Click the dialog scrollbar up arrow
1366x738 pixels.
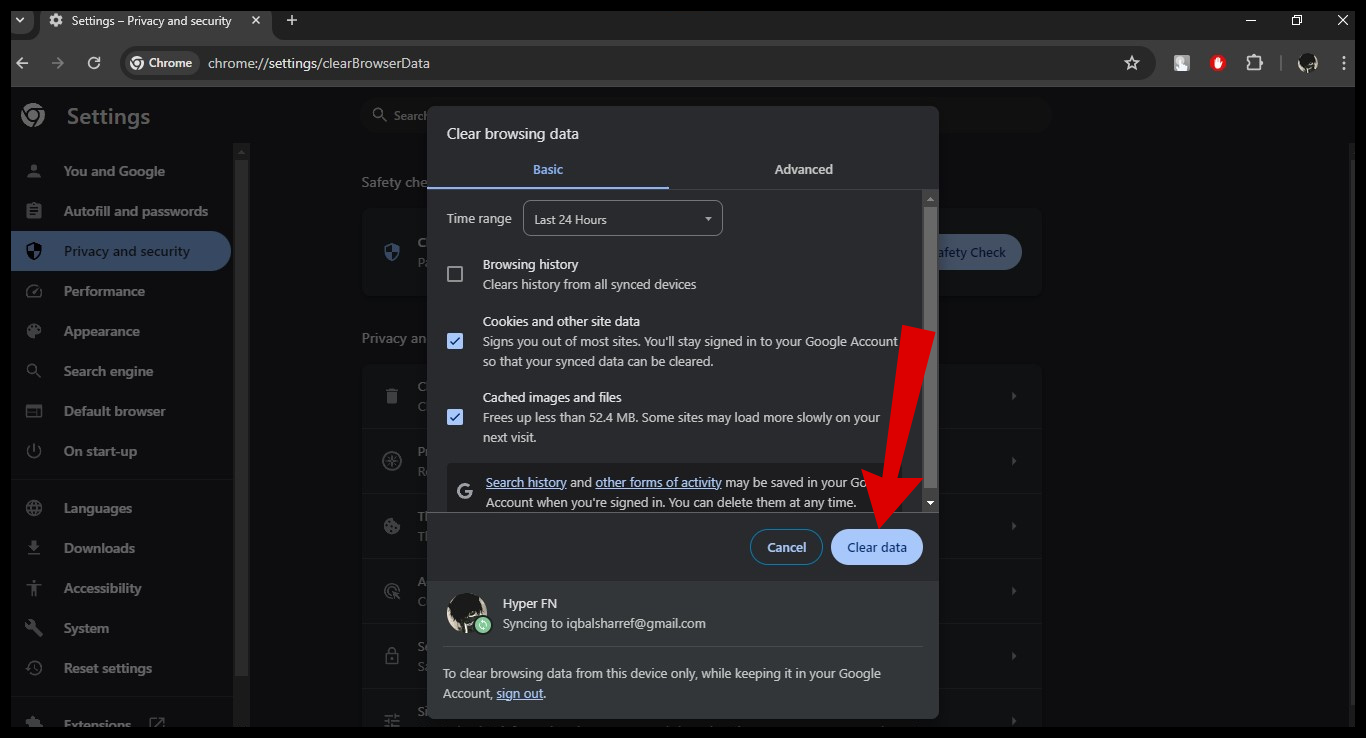tap(930, 199)
